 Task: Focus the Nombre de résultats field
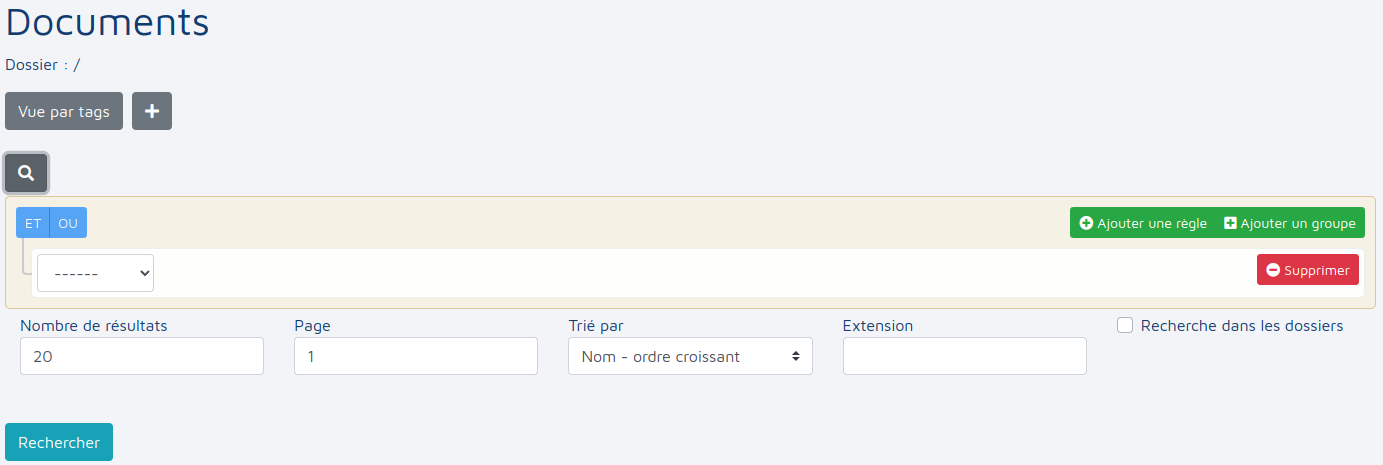(x=141, y=356)
